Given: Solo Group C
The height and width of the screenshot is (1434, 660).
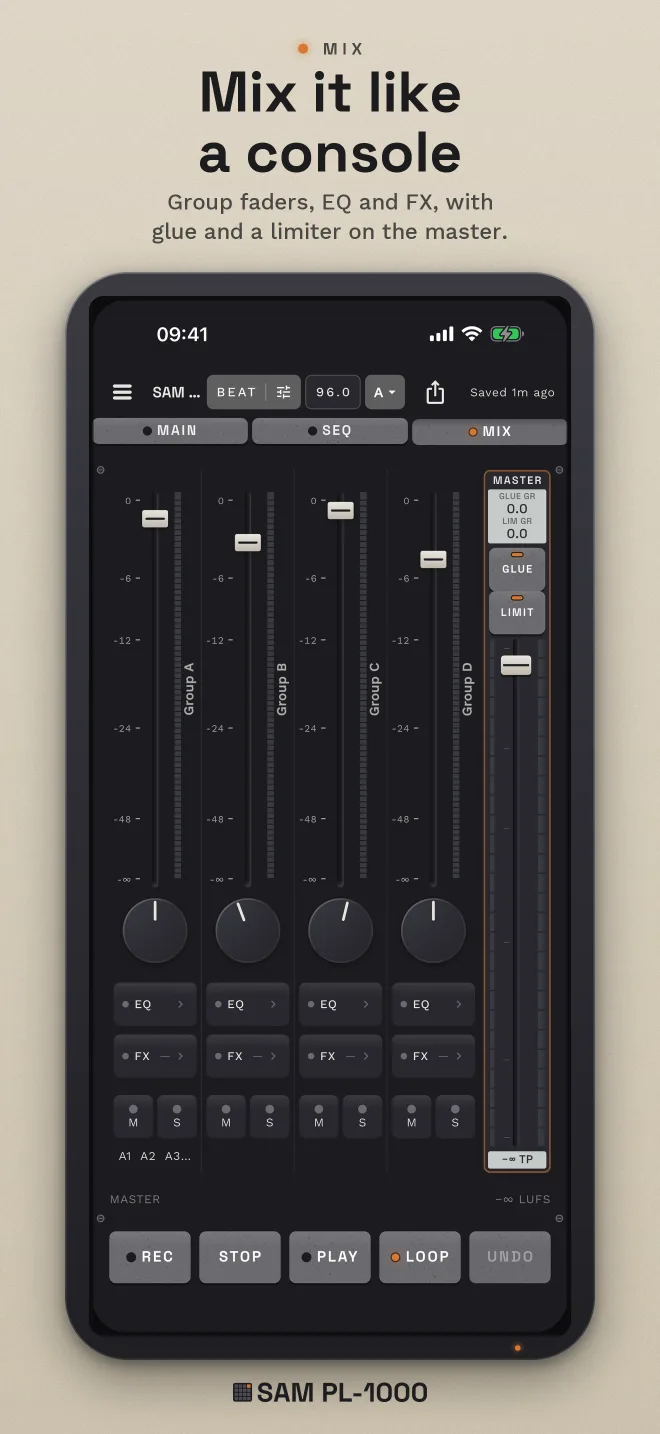Looking at the screenshot, I should [362, 1116].
